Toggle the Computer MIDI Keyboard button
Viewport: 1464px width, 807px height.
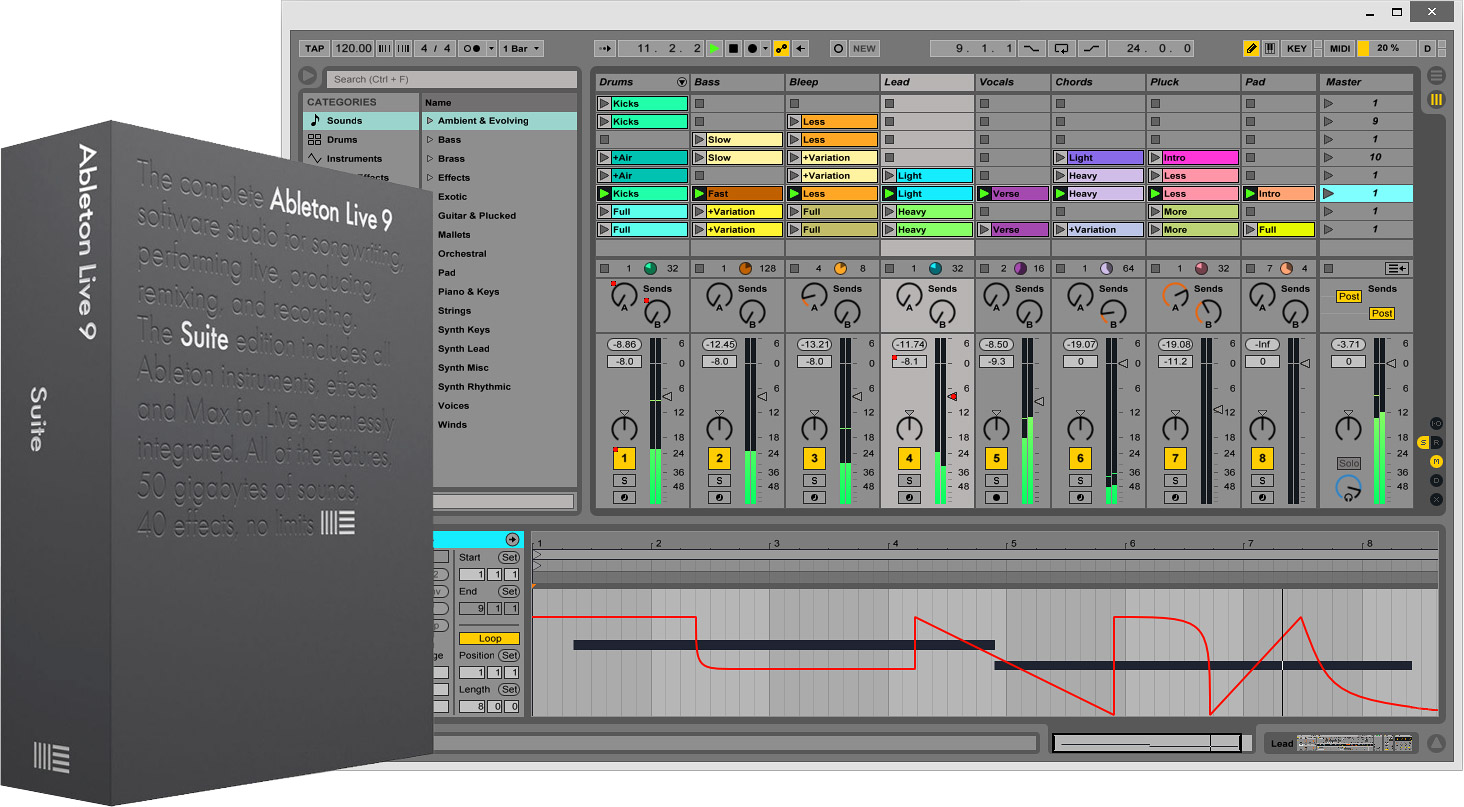1270,48
